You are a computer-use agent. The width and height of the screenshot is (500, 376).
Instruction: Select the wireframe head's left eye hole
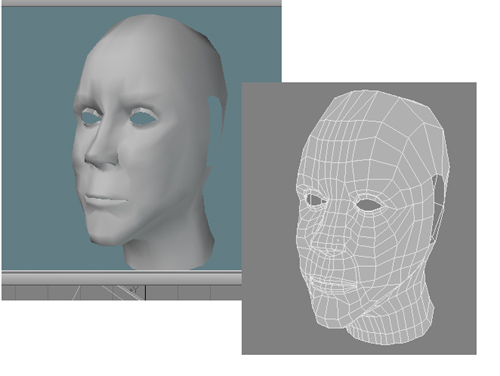315,199
